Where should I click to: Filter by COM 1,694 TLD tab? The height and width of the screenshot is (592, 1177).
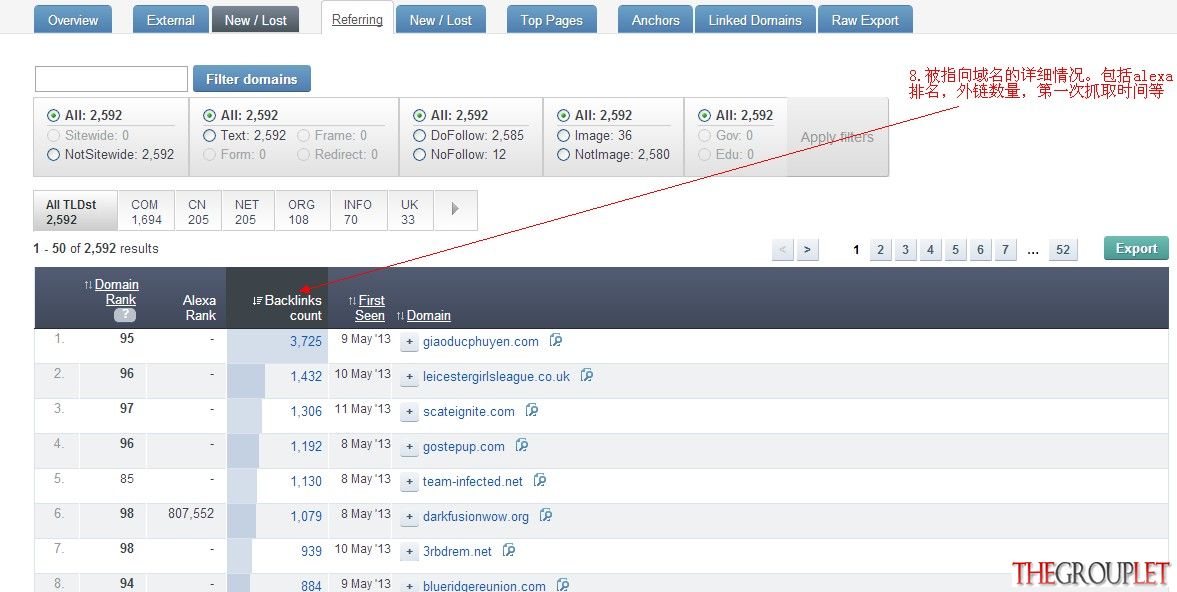tap(146, 212)
